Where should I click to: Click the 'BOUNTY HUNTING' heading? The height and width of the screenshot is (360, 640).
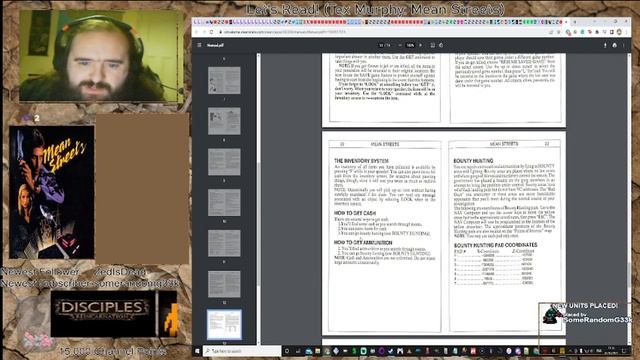click(473, 161)
